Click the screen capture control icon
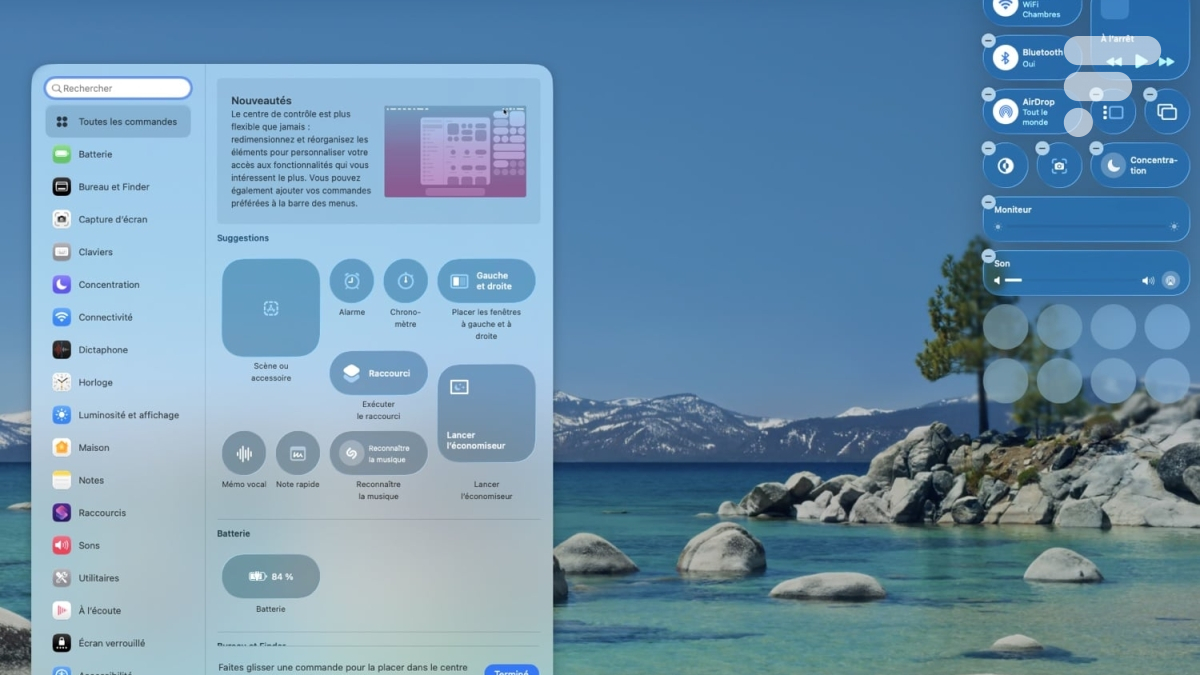Image resolution: width=1200 pixels, height=675 pixels. coord(1059,166)
